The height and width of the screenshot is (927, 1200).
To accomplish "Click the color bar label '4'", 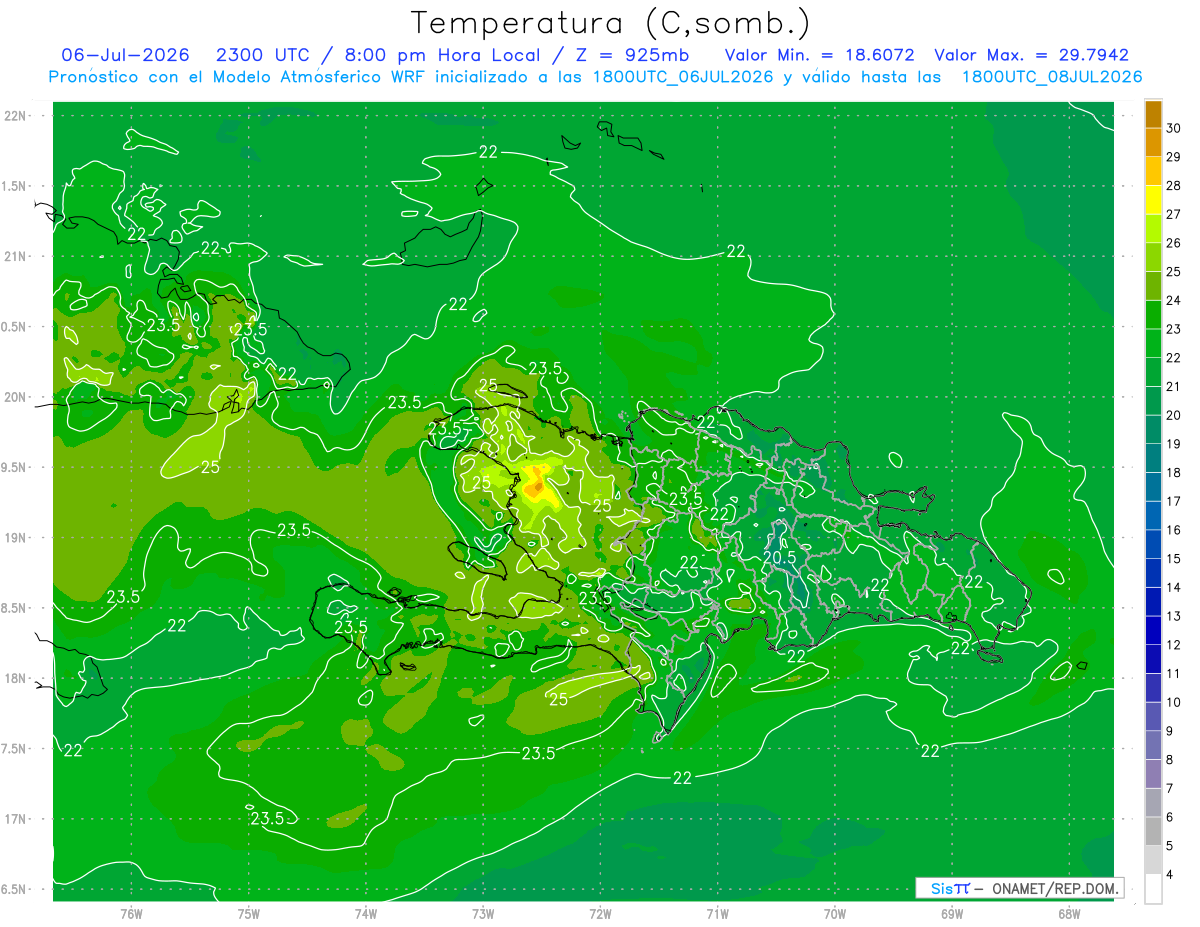I will tap(1172, 875).
